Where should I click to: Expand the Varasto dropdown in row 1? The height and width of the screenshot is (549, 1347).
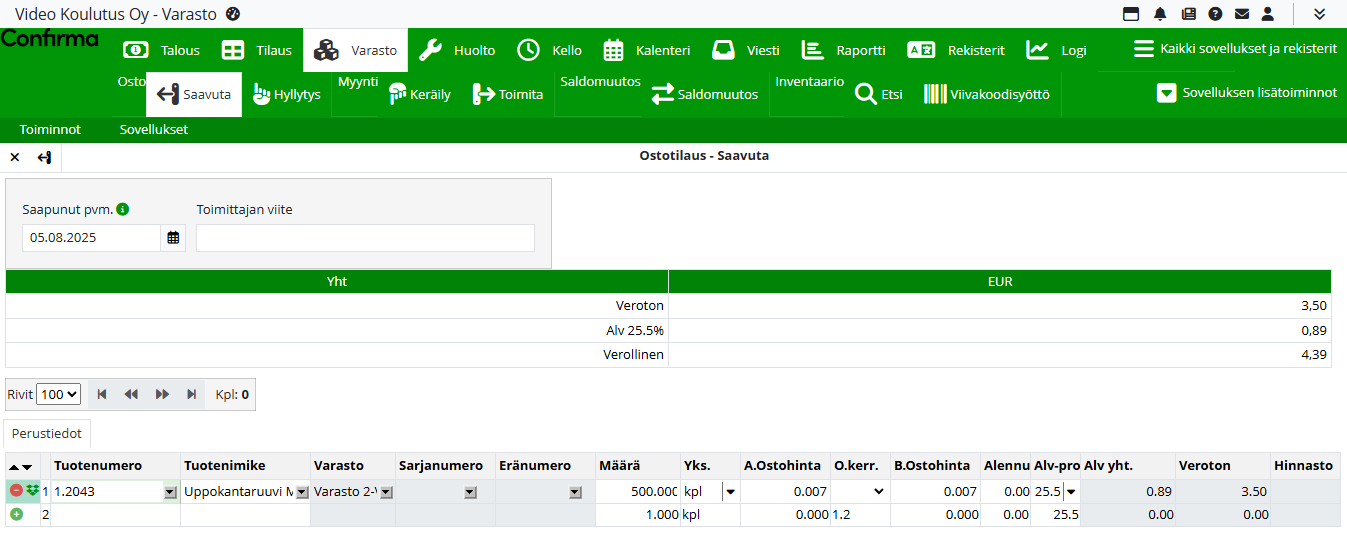pyautogui.click(x=386, y=492)
